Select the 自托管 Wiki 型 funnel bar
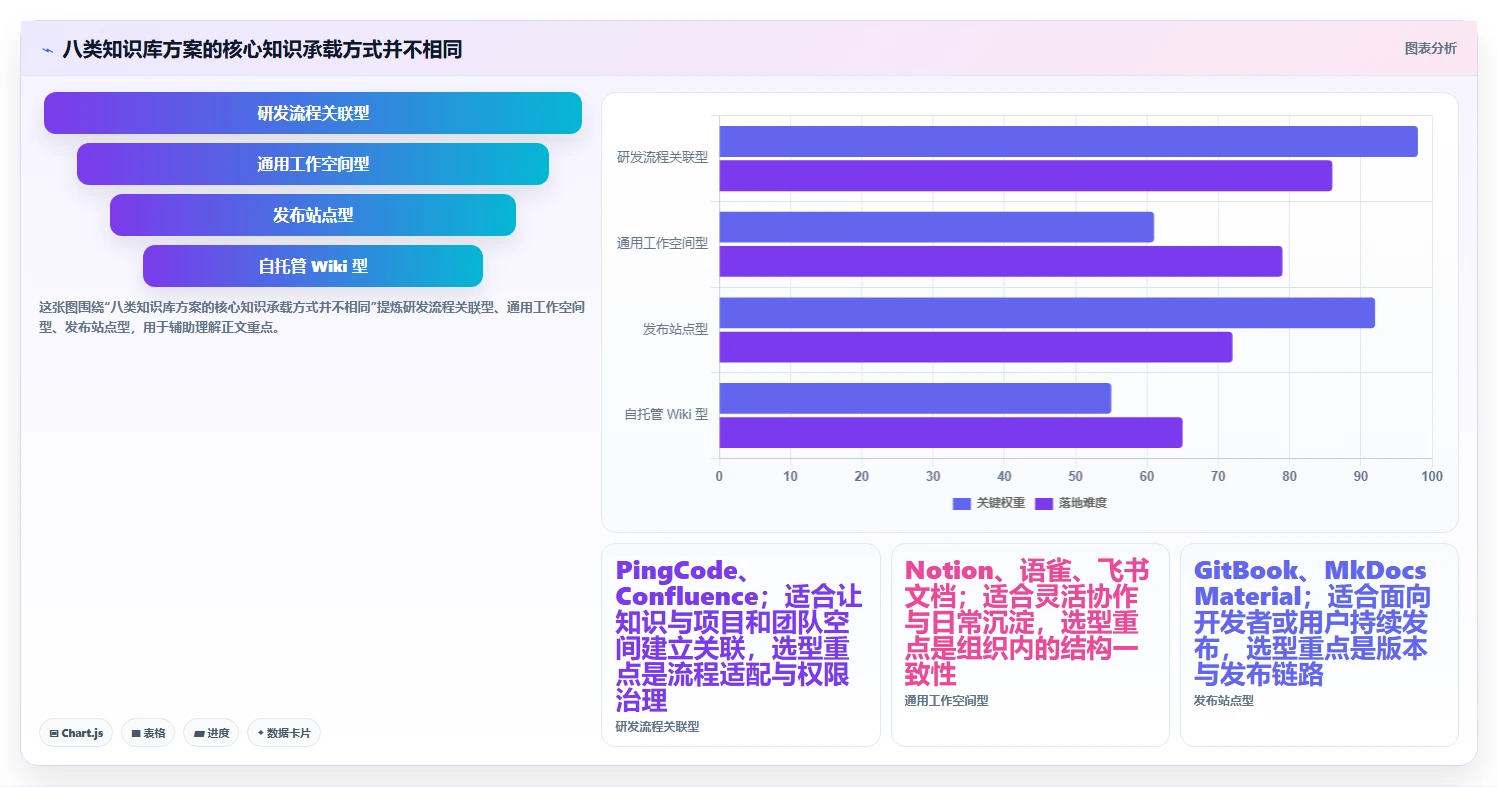1498x787 pixels. pyautogui.click(x=313, y=266)
